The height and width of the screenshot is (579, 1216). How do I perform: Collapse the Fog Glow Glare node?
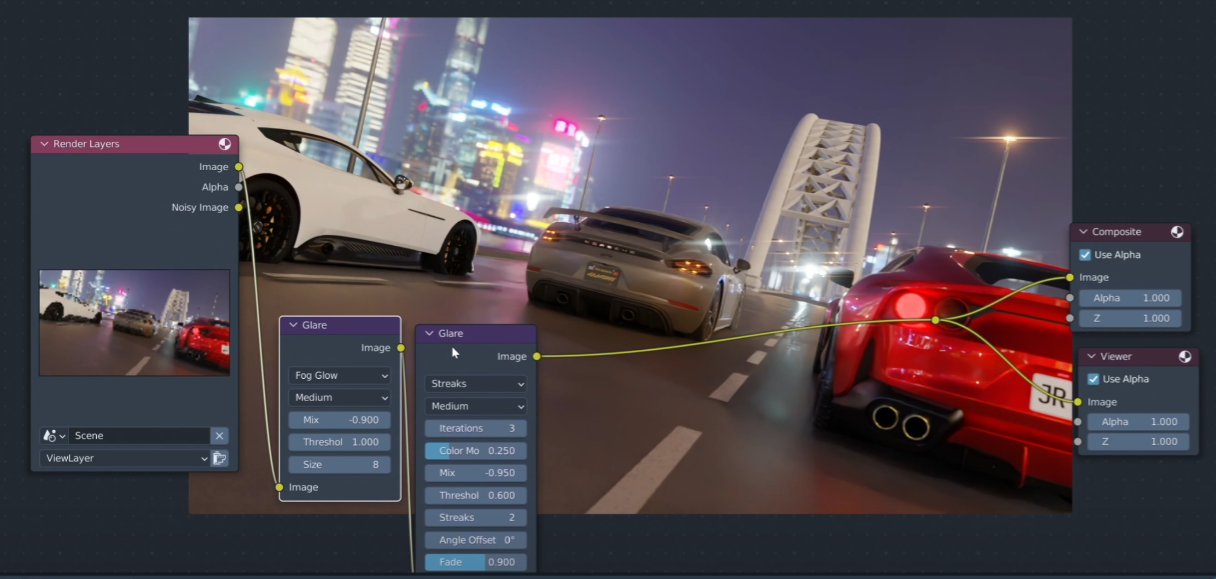pyautogui.click(x=293, y=325)
